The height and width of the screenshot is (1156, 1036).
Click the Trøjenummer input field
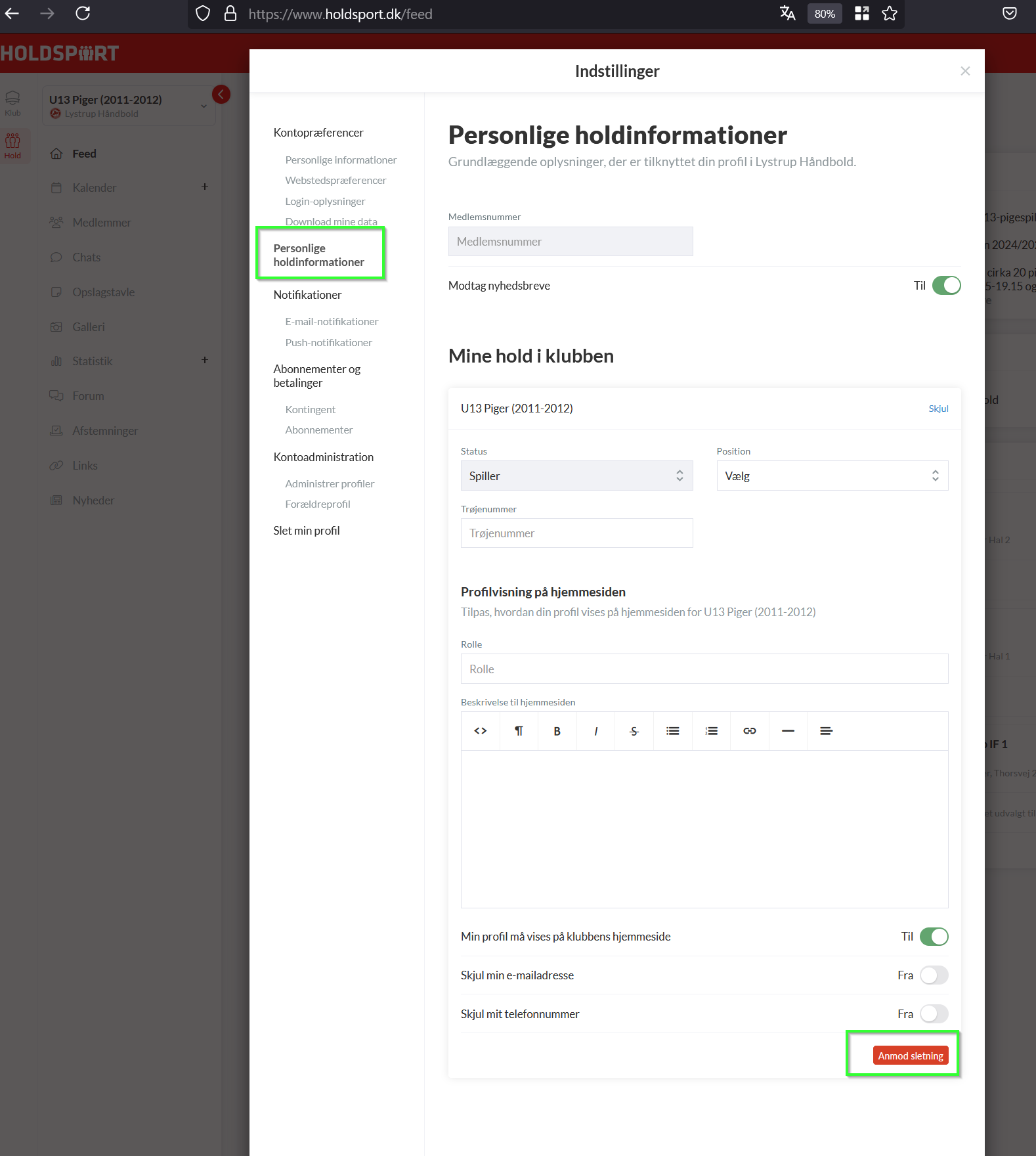point(576,533)
